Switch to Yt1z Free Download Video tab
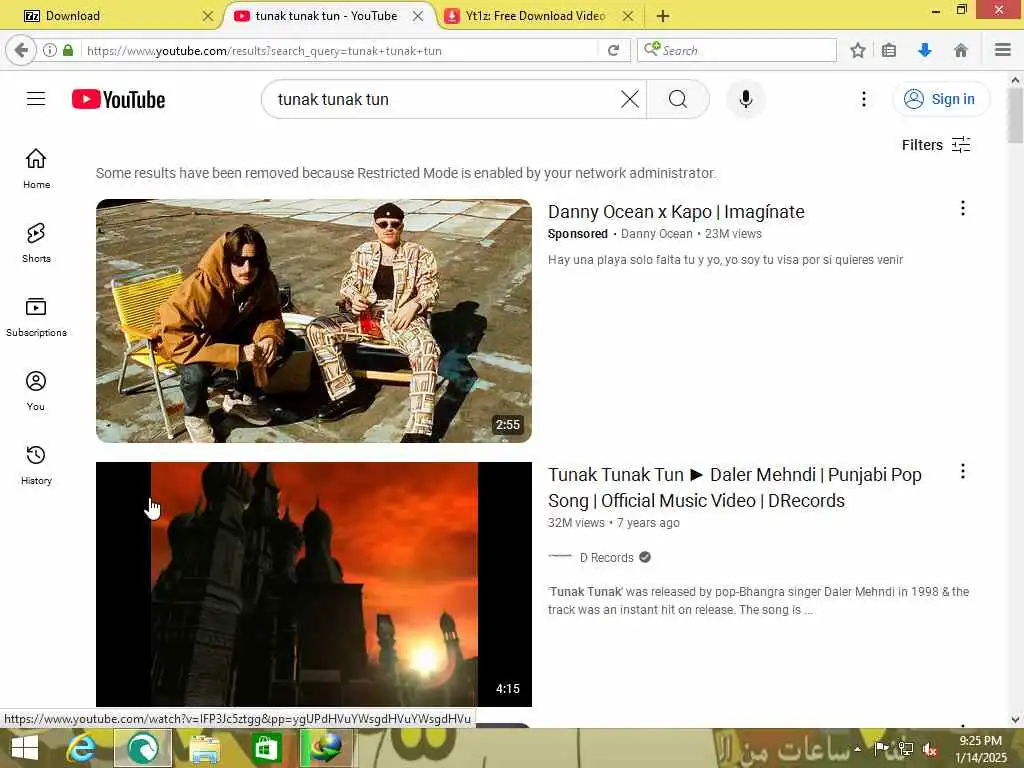The width and height of the screenshot is (1024, 768). coord(536,16)
